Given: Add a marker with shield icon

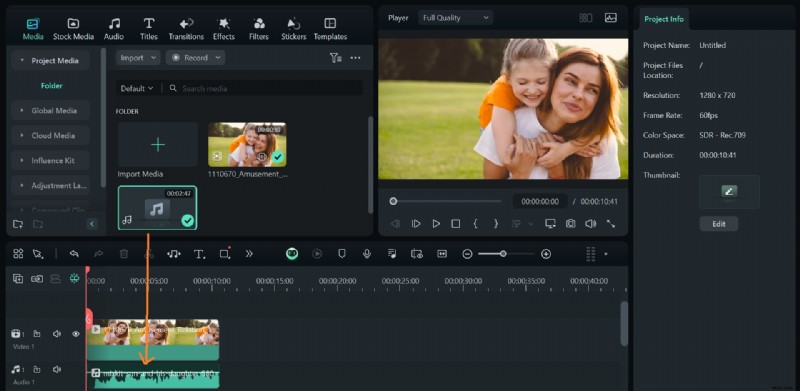Looking at the screenshot, I should [x=342, y=254].
